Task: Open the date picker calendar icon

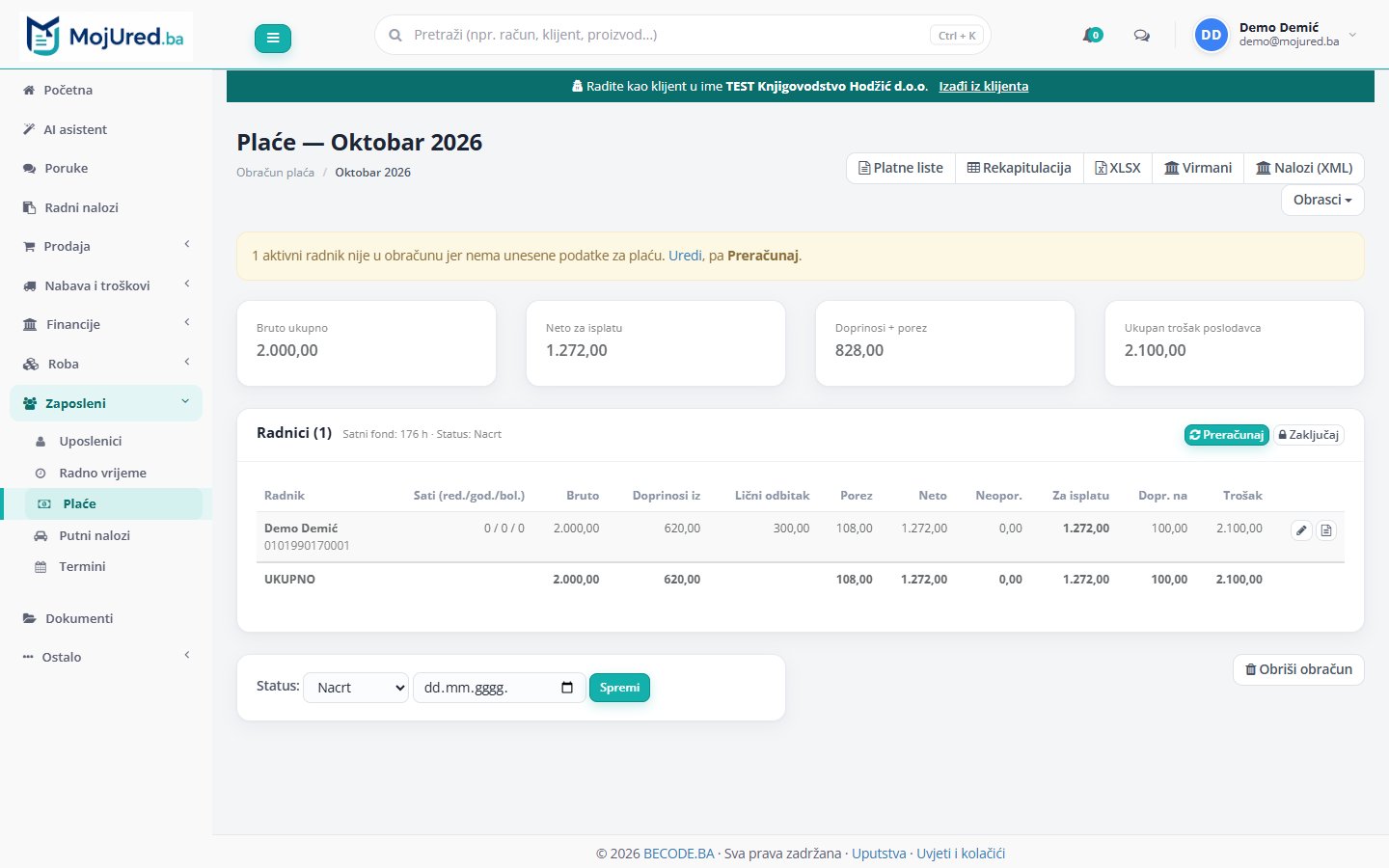Action: tap(567, 688)
